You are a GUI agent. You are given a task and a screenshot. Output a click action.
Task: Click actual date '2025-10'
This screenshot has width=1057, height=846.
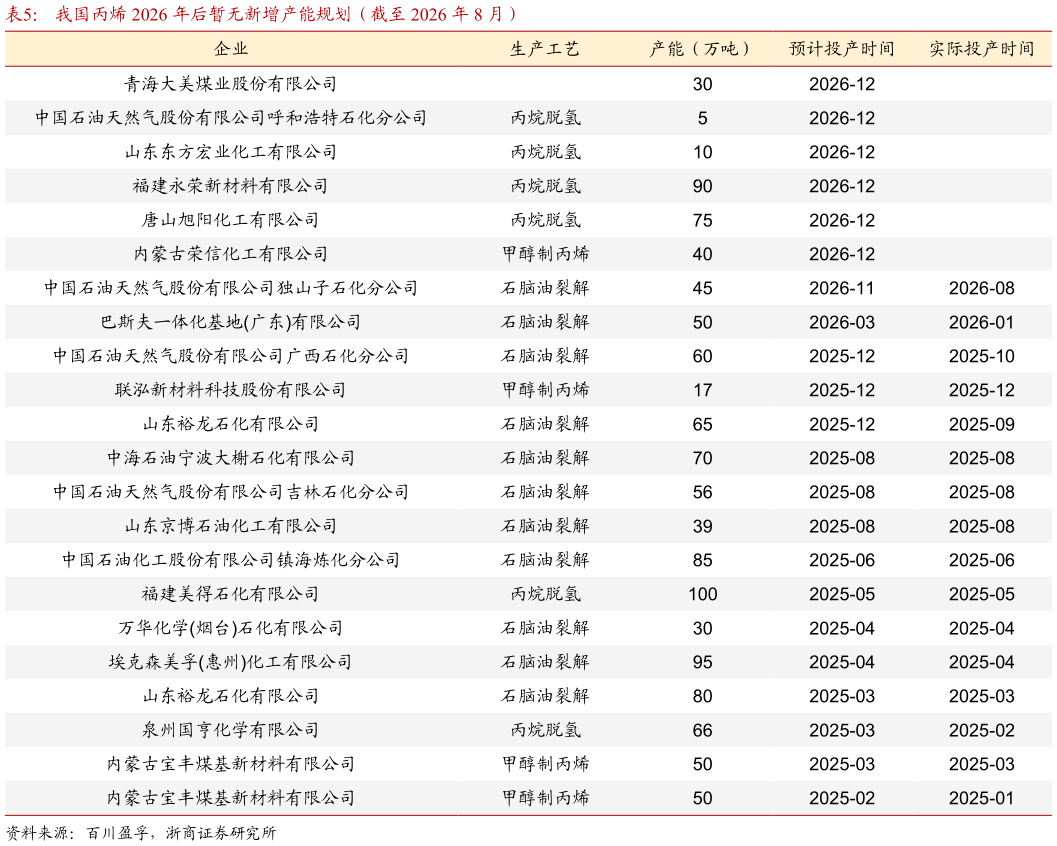(x=982, y=356)
